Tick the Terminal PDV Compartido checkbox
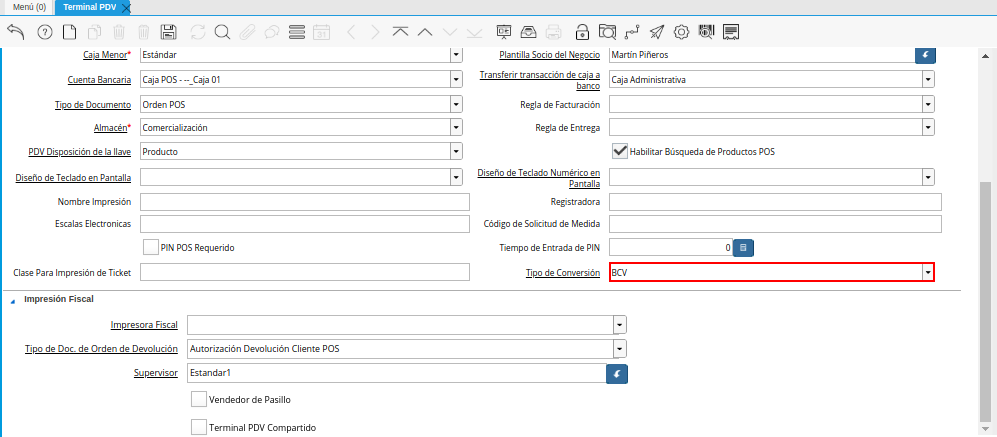 (x=198, y=427)
